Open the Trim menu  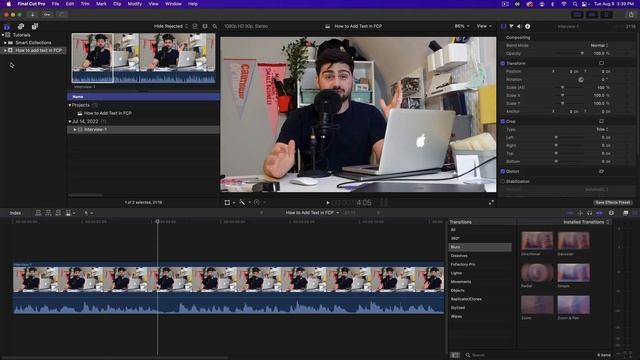coord(85,4)
